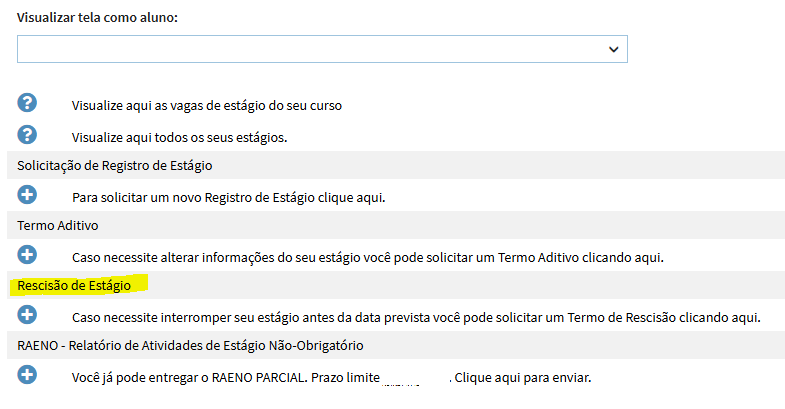Viewport: 785px width, 409px height.
Task: Click the link to request a Termo de Rescisão
Action: (416, 317)
